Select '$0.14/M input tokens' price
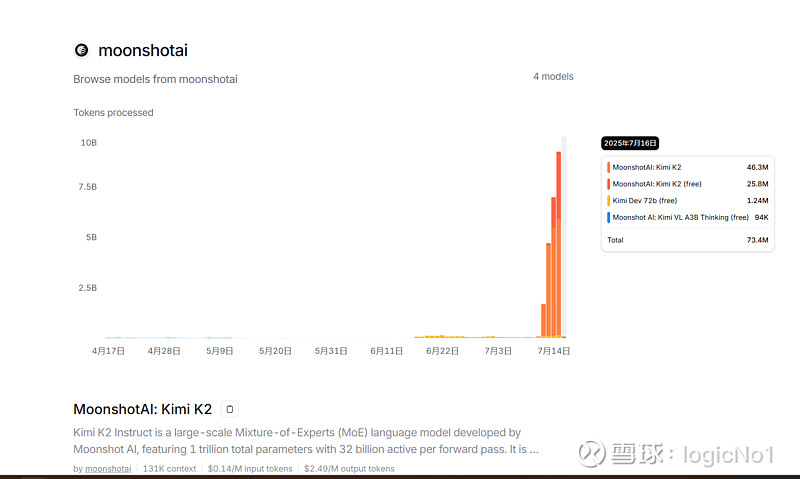The height and width of the screenshot is (479, 800). point(250,468)
